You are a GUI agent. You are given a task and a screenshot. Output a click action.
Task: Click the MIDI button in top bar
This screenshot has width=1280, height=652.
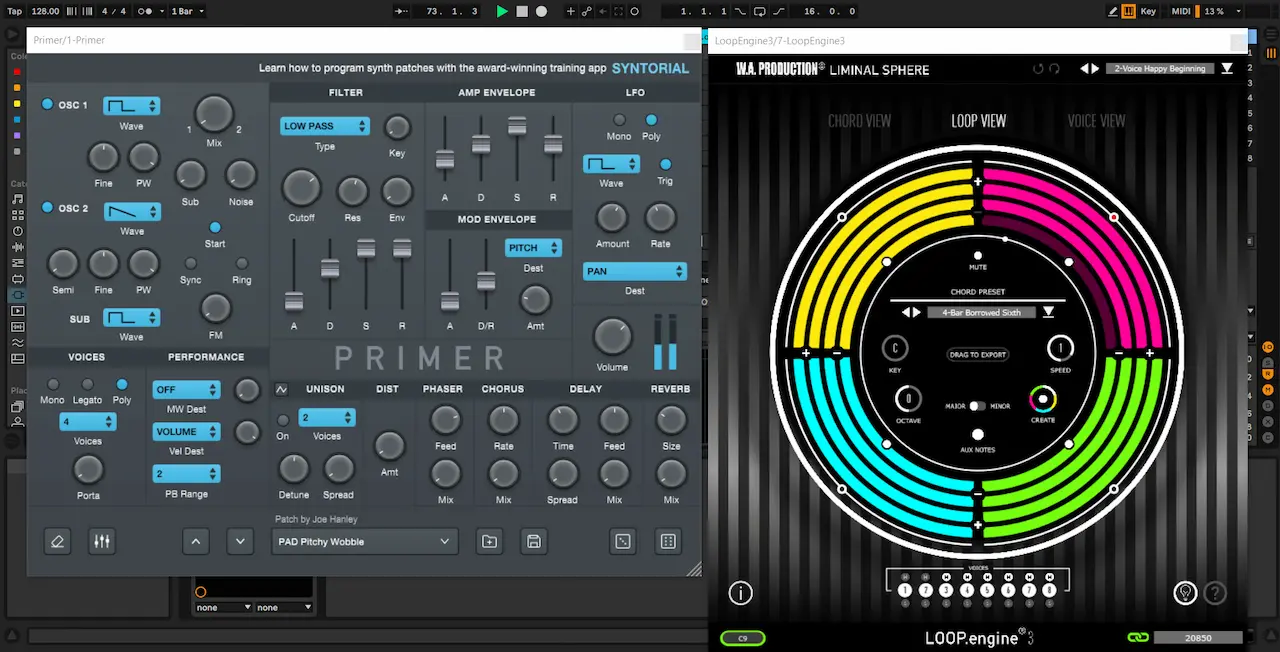tap(1181, 11)
